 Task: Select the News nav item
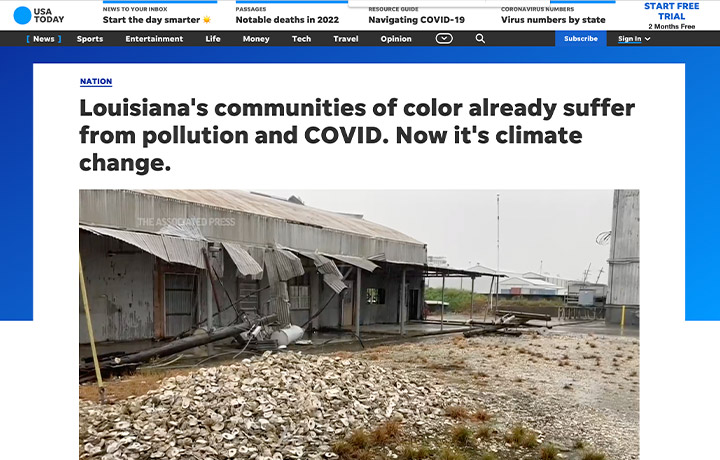coord(44,39)
